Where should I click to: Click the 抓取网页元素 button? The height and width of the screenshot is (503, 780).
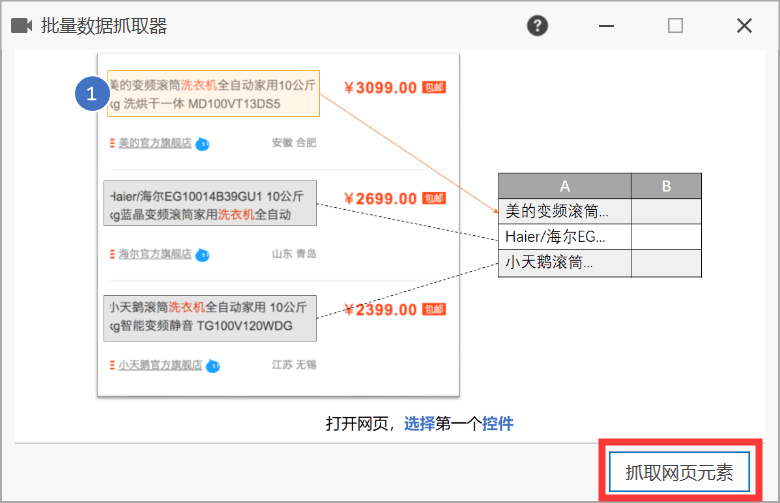click(679, 472)
